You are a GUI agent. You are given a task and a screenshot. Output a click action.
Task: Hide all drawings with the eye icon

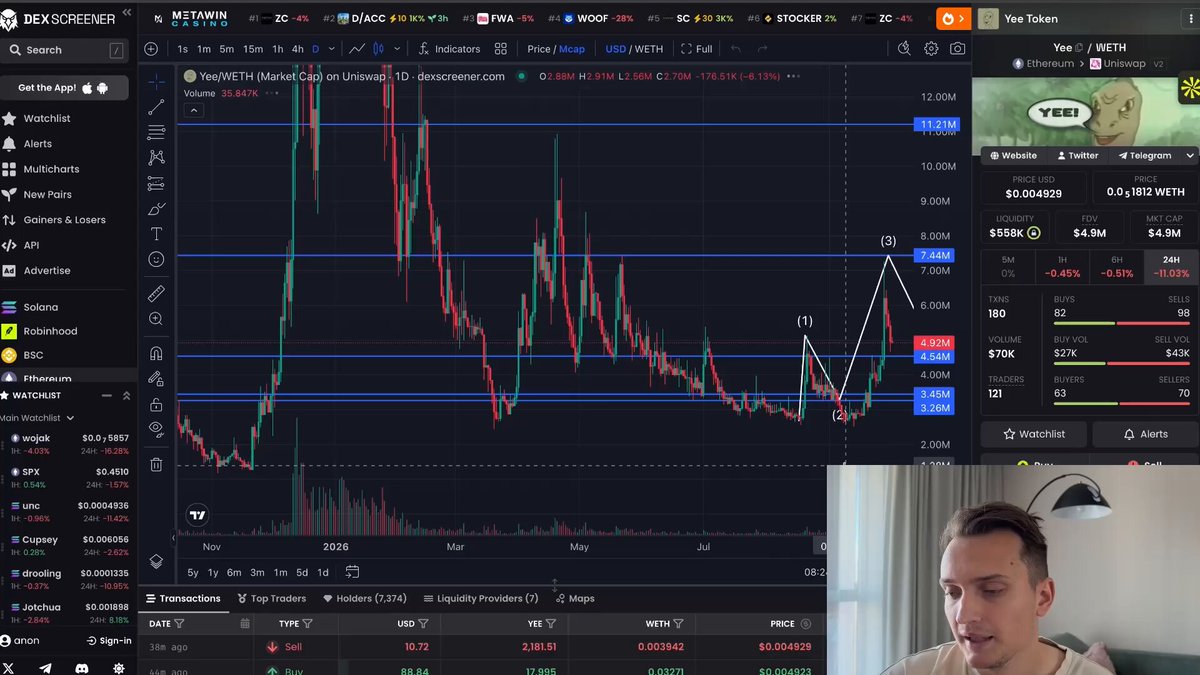157,429
